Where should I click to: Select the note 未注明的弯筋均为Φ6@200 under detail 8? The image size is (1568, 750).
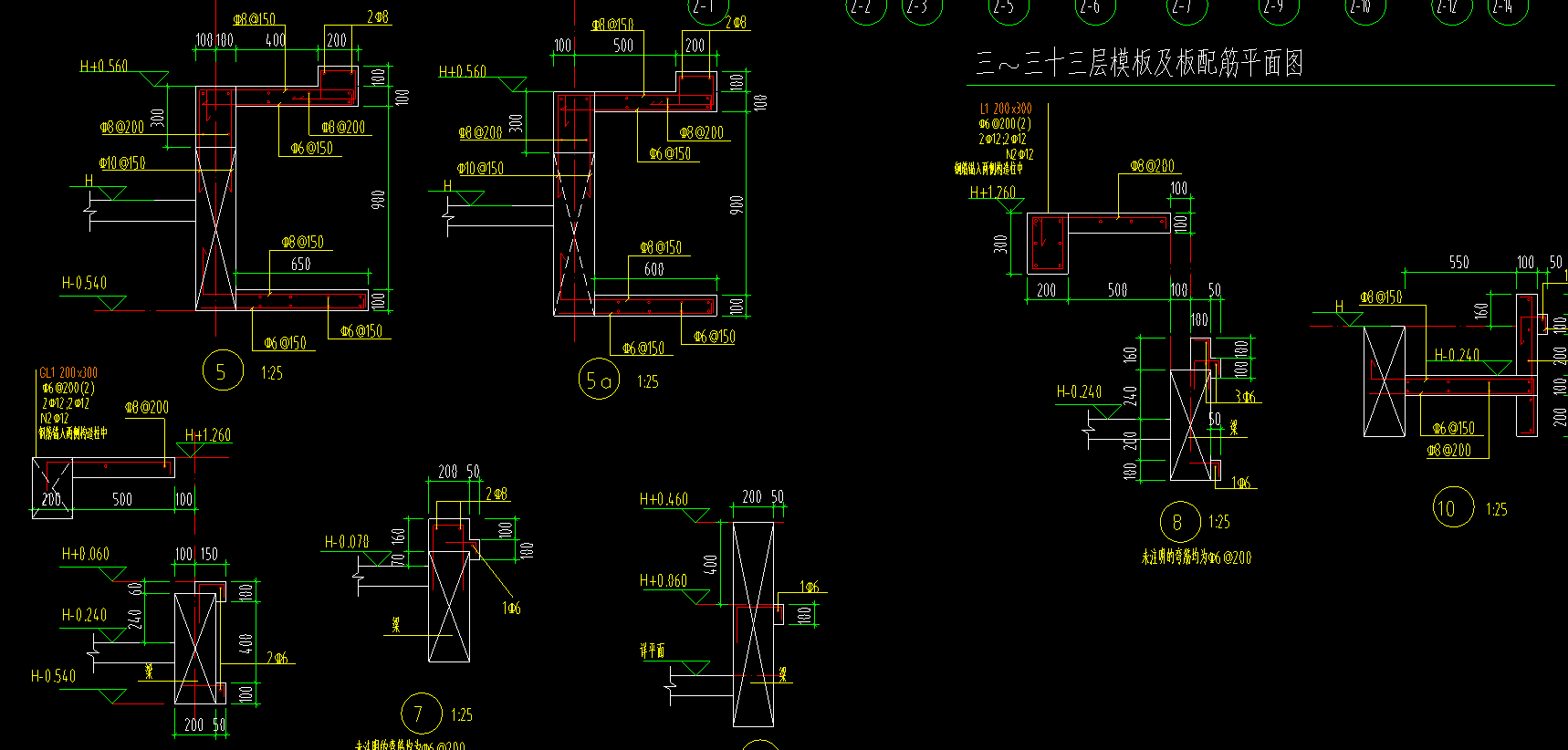pyautogui.click(x=1197, y=557)
